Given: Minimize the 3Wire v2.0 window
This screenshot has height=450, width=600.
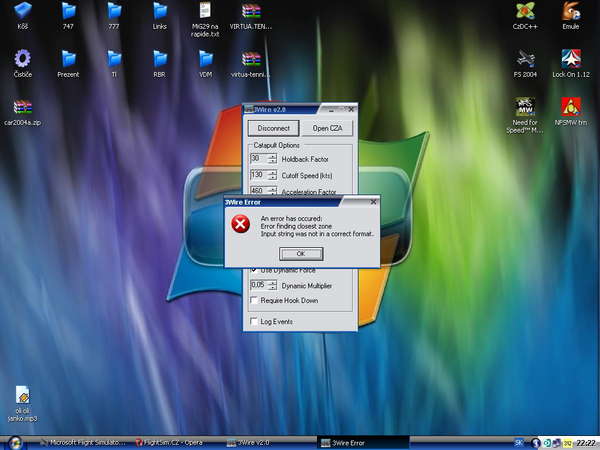Looking at the screenshot, I should click(331, 109).
